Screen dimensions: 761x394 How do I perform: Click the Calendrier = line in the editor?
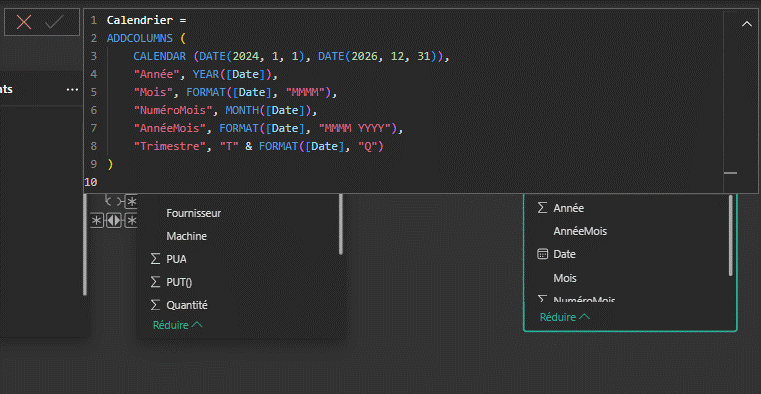click(147, 20)
